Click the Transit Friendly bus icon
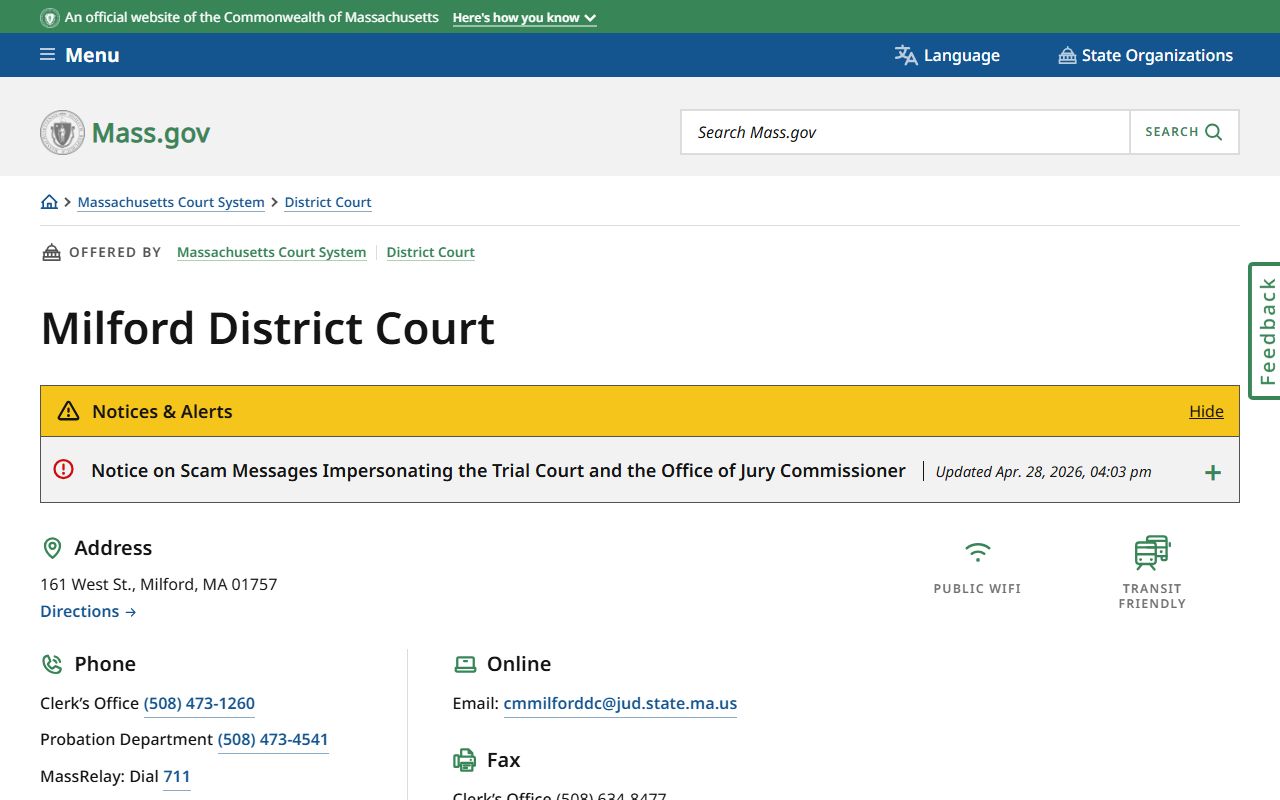 point(1152,552)
